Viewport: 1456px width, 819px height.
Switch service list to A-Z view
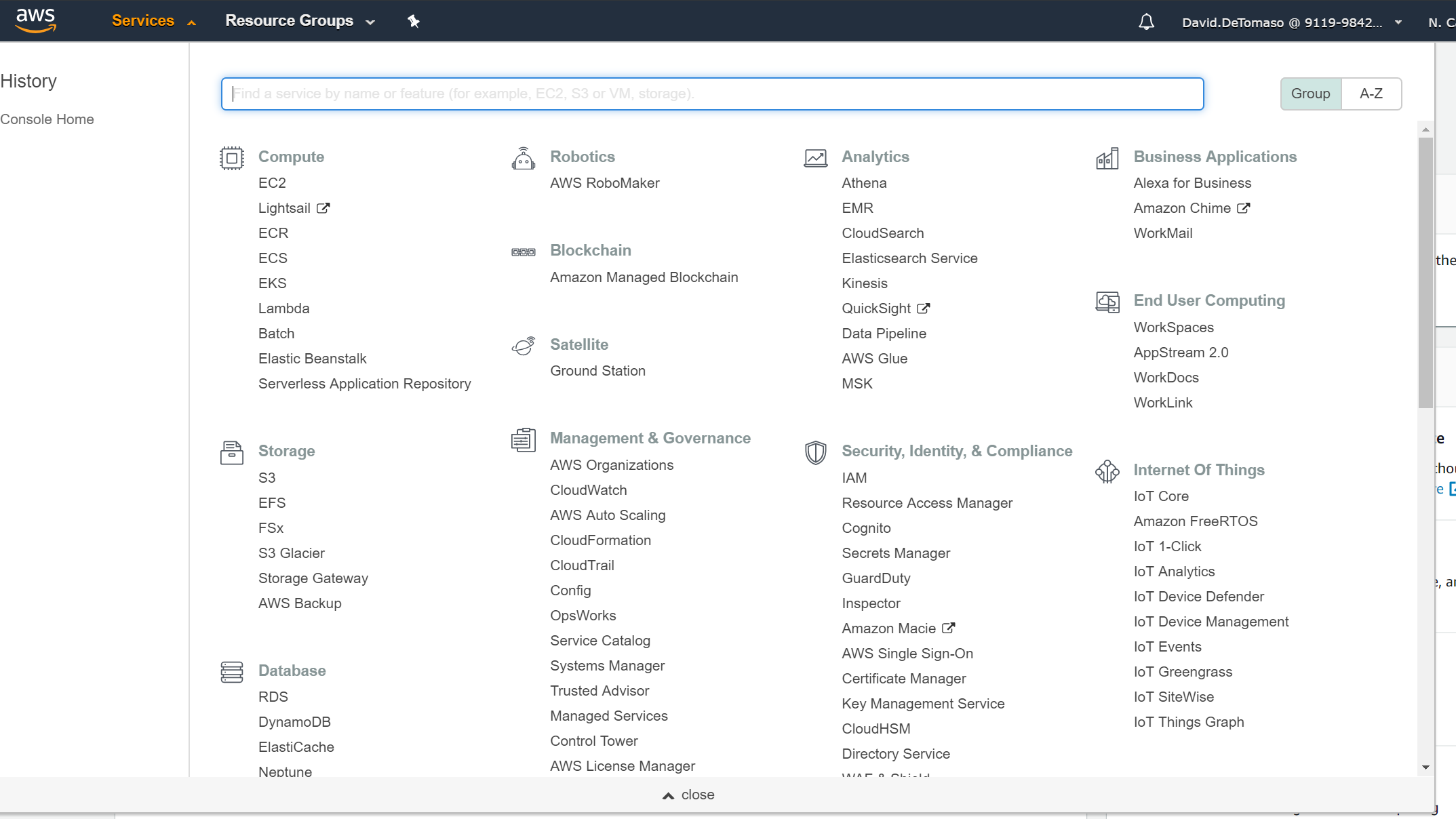[1371, 94]
